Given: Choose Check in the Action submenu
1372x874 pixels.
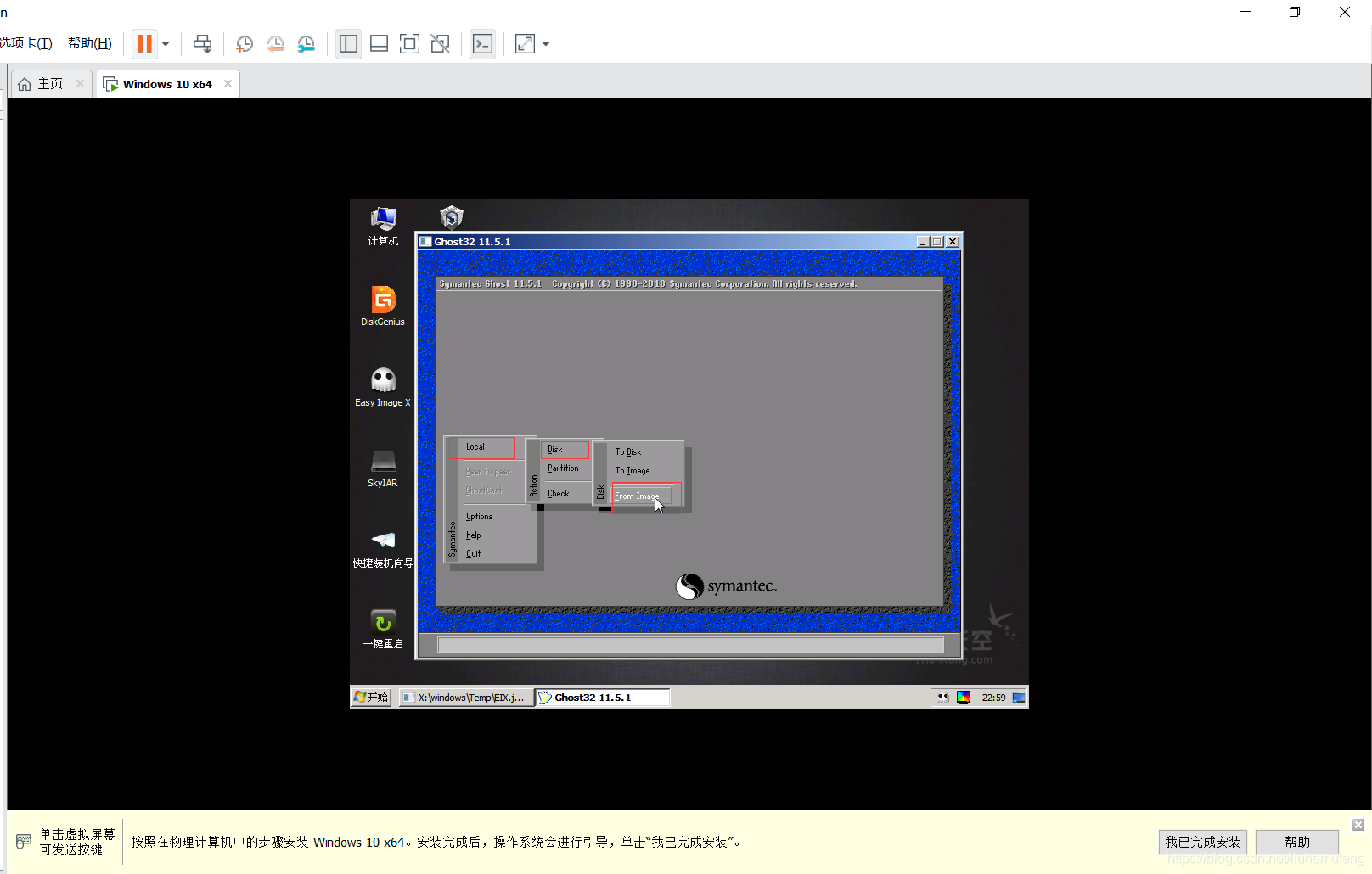Looking at the screenshot, I should coord(559,493).
